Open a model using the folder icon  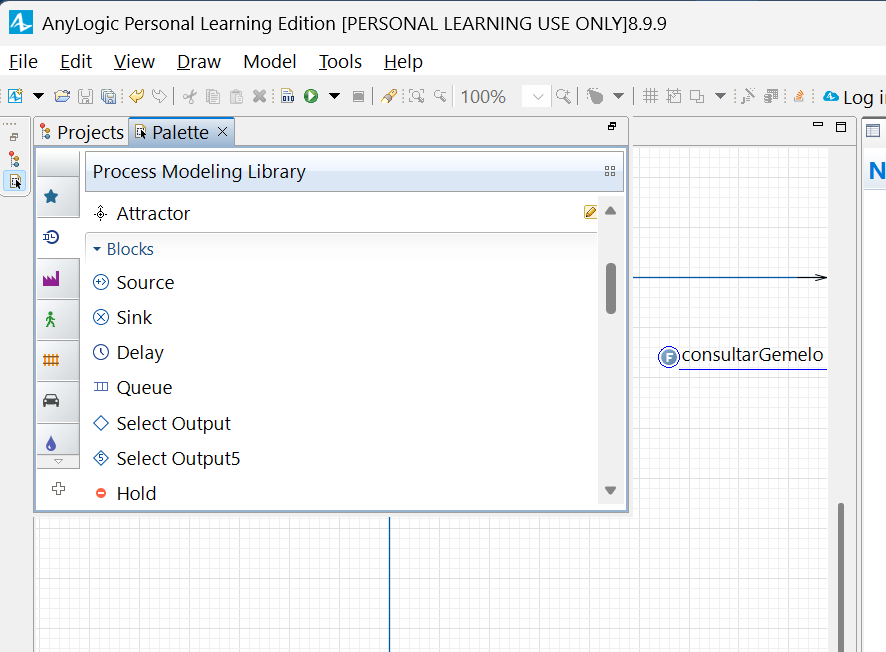tap(62, 97)
